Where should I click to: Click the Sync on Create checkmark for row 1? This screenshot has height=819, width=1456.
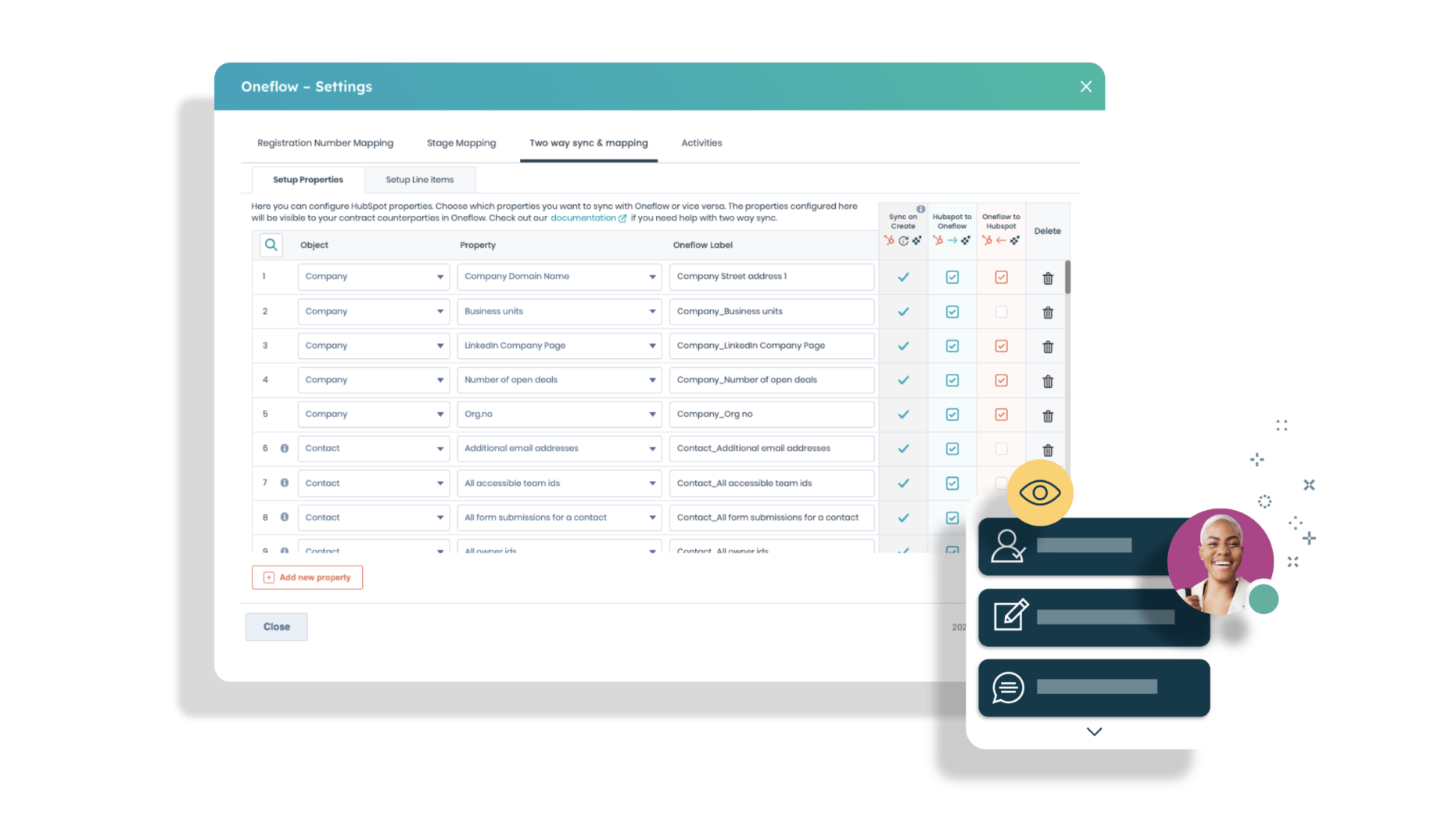point(903,277)
